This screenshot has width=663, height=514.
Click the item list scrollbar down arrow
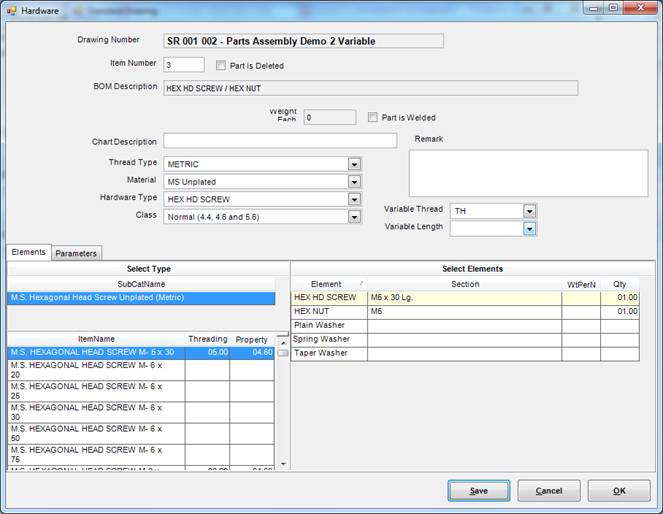[283, 464]
